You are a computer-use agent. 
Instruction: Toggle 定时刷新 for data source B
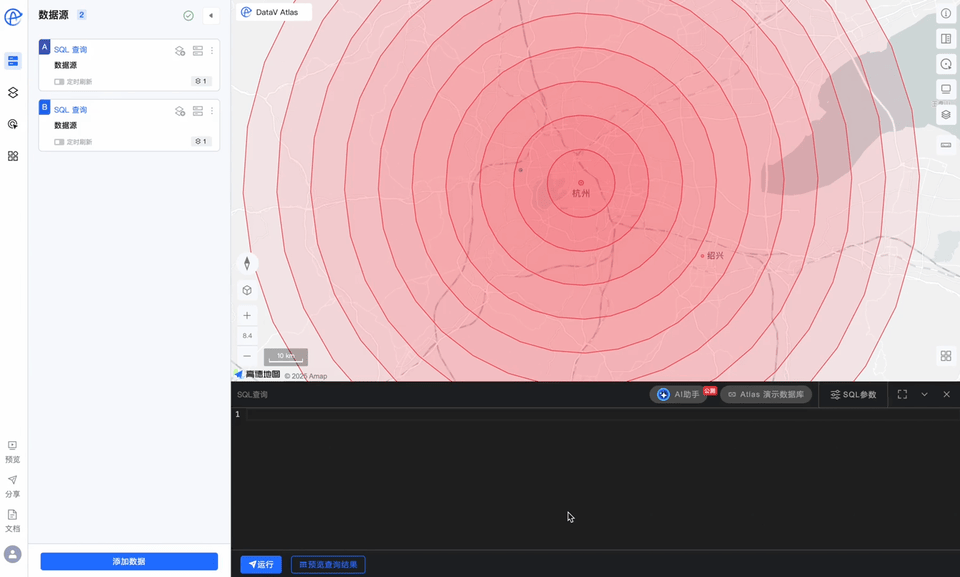(x=59, y=141)
